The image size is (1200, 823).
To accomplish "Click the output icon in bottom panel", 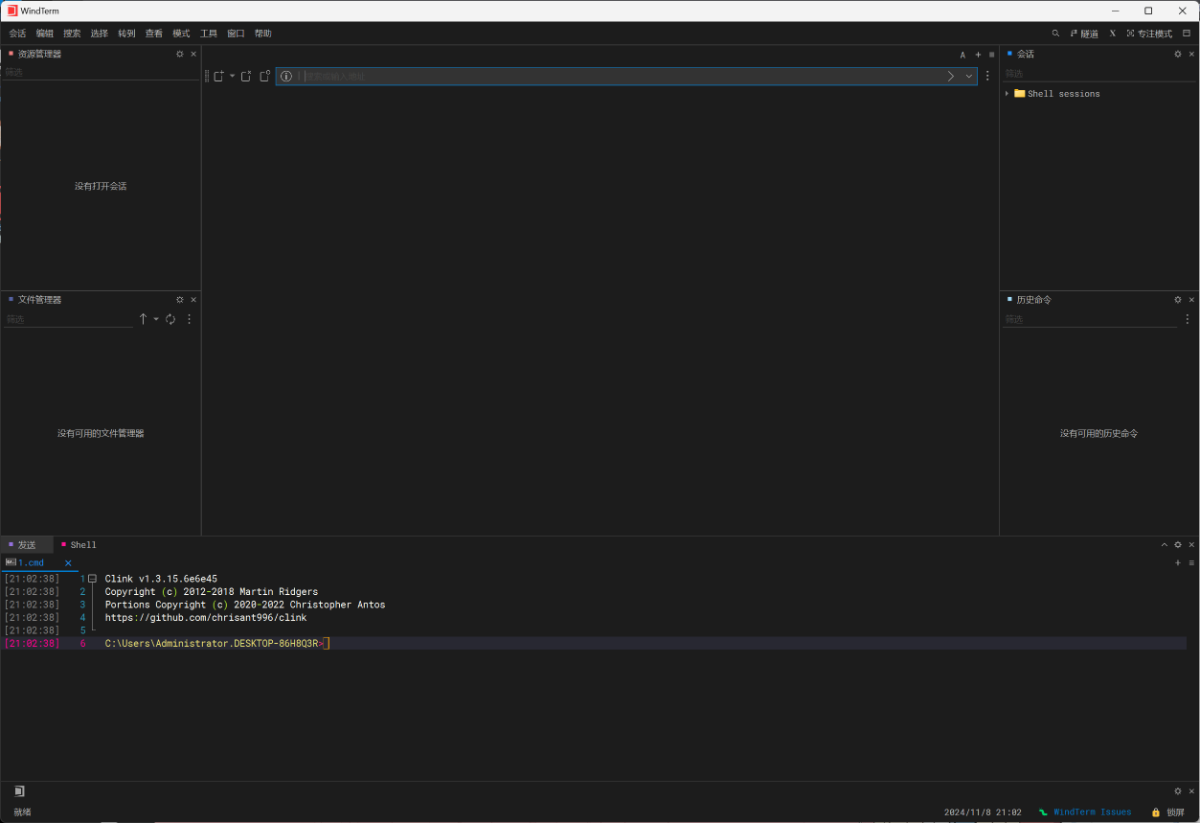I will coord(19,791).
